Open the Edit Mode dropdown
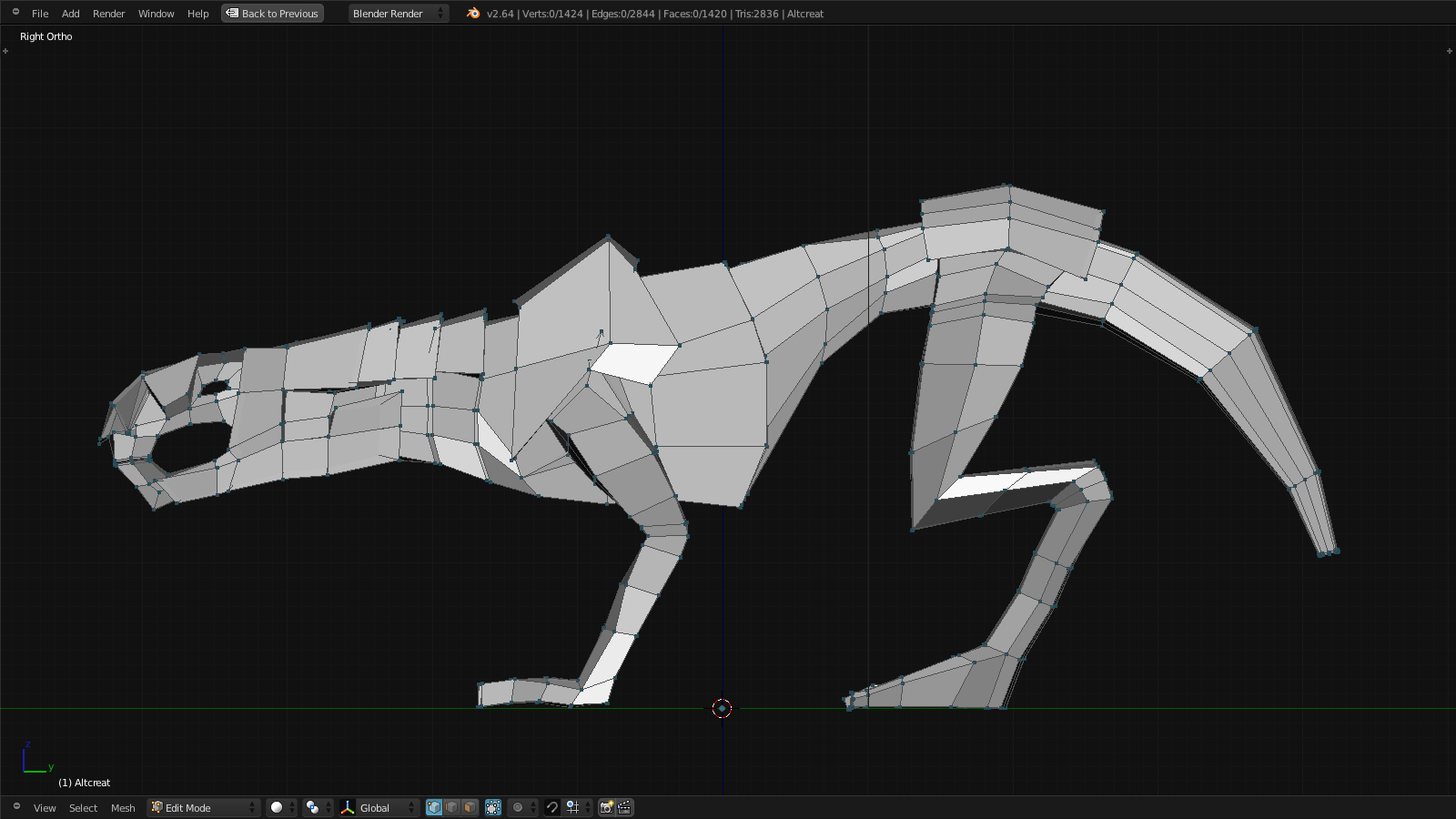The image size is (1456, 819). tap(204, 808)
